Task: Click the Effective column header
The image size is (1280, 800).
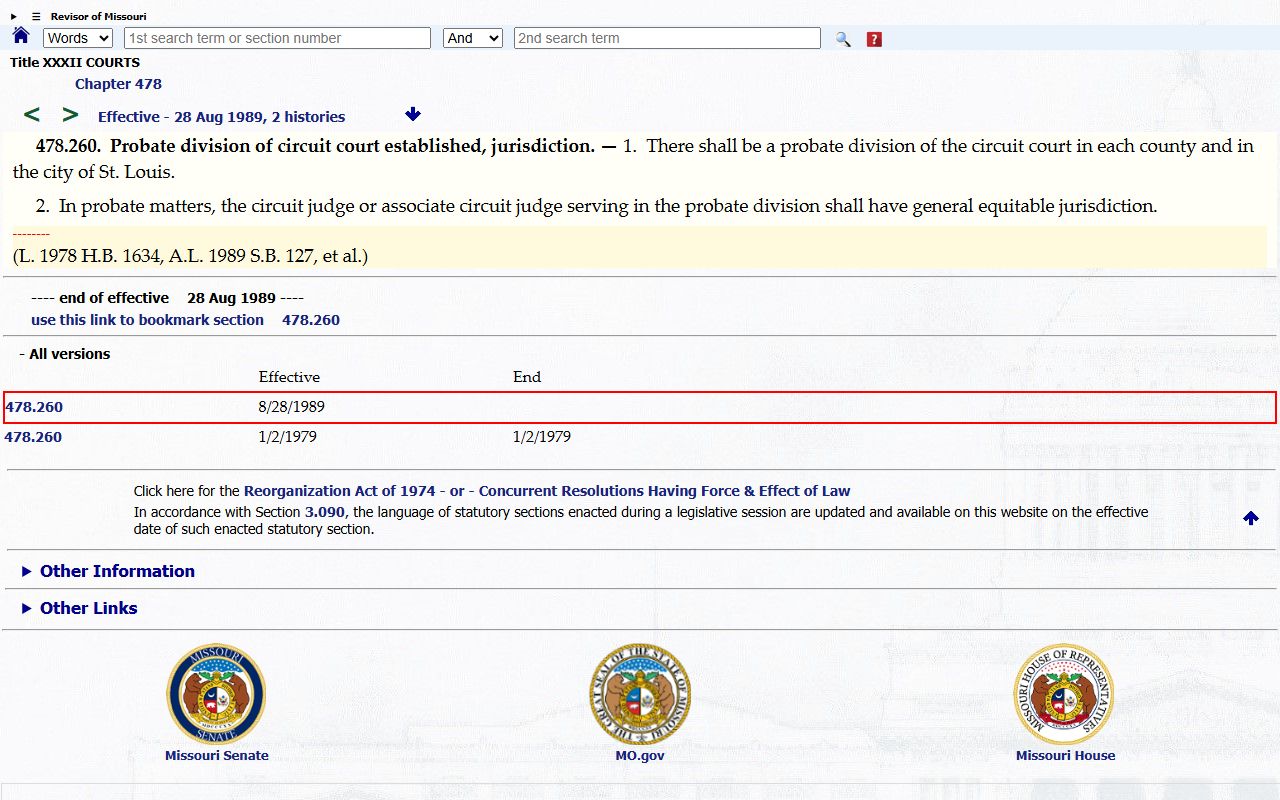Action: [x=290, y=377]
